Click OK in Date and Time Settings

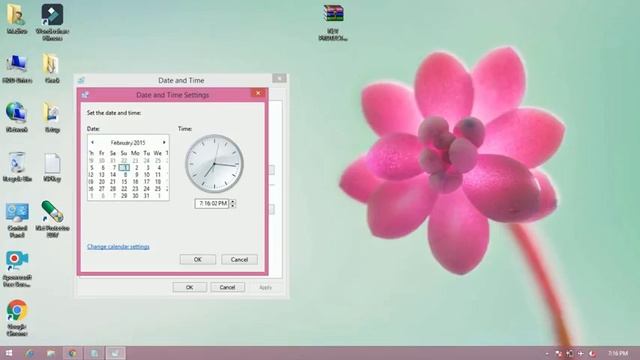coord(198,260)
